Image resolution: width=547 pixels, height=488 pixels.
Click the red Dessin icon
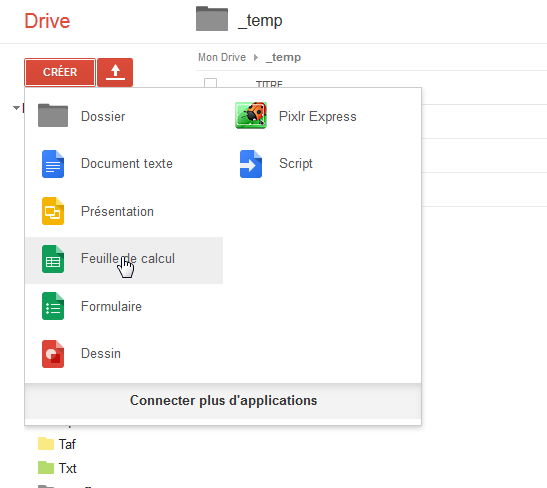coord(53,354)
